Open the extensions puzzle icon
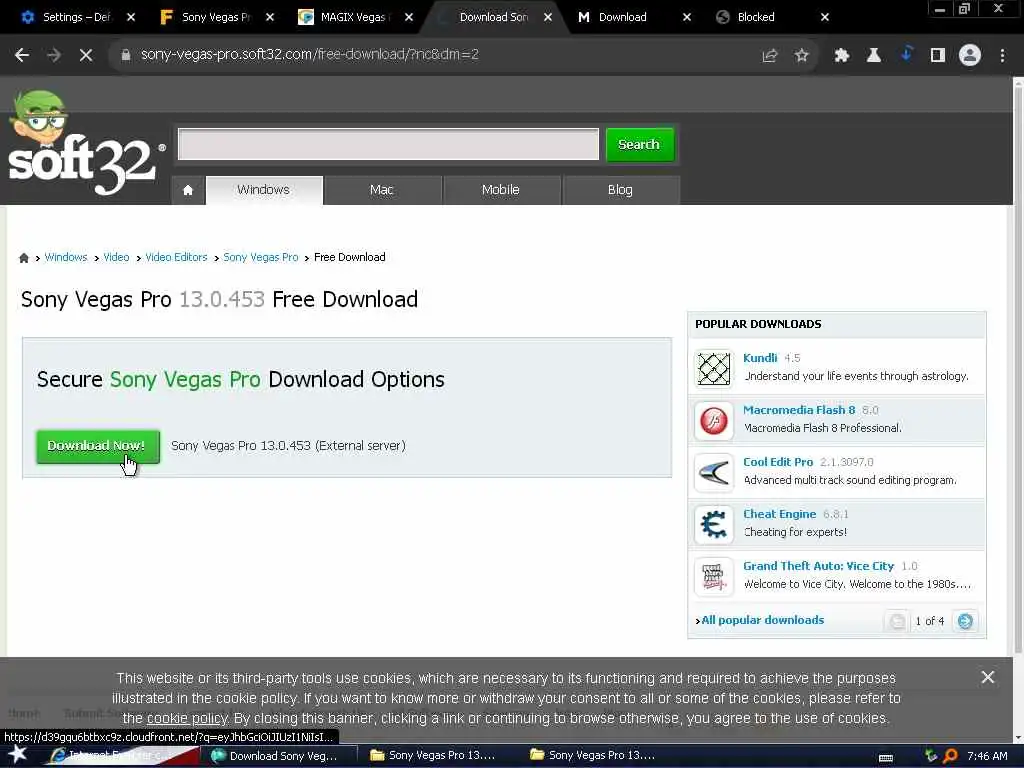Screen dimensions: 1024x768 click(x=841, y=56)
